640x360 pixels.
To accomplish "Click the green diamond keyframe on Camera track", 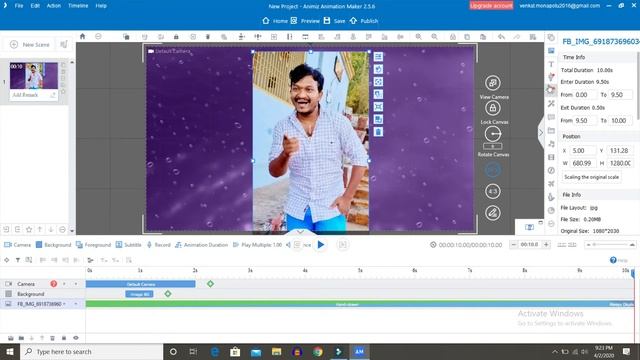I will pos(210,284).
